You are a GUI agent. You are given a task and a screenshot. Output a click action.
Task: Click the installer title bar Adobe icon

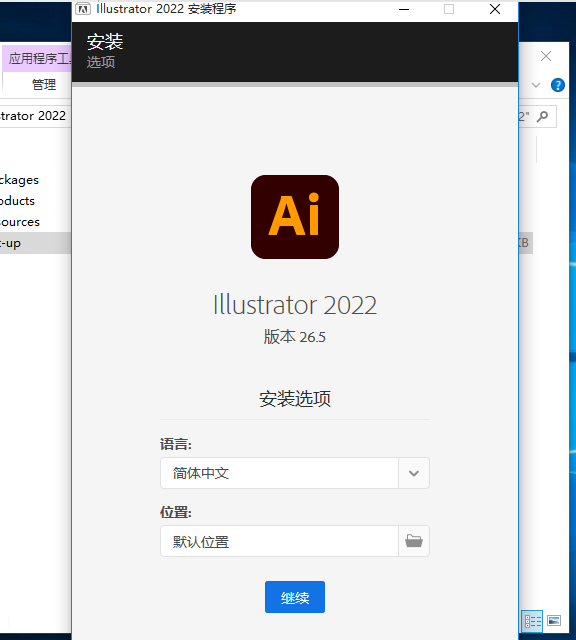[x=83, y=9]
